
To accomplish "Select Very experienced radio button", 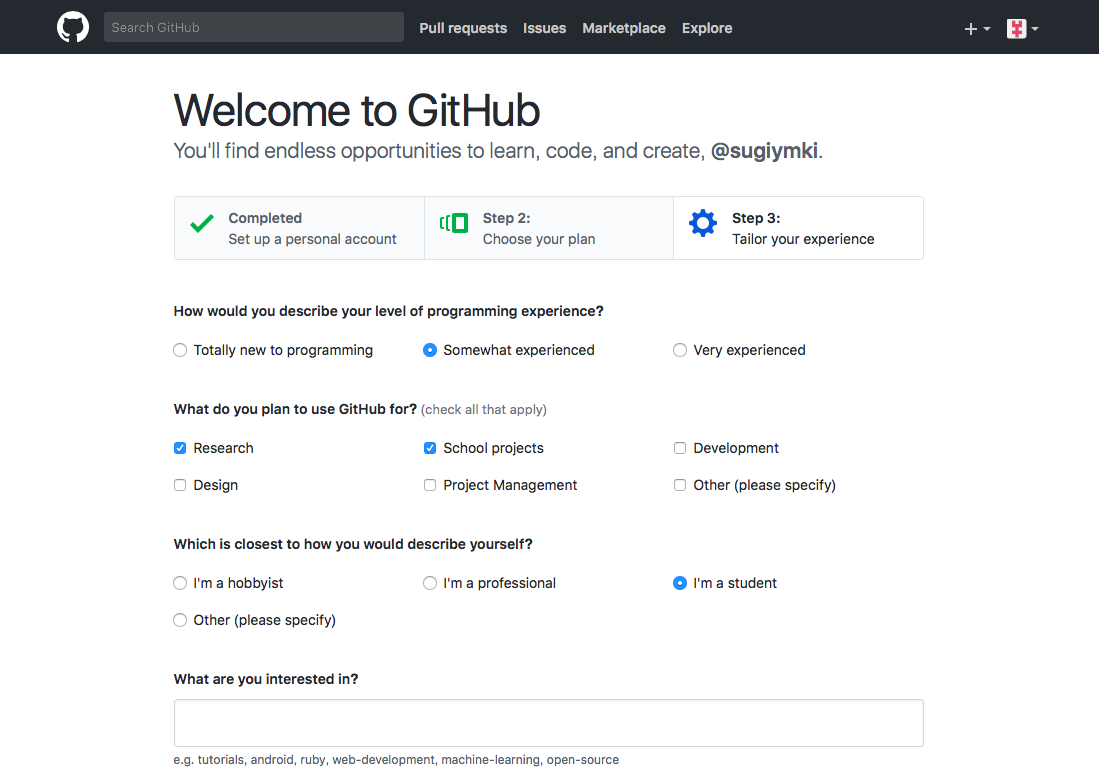I will tap(680, 350).
